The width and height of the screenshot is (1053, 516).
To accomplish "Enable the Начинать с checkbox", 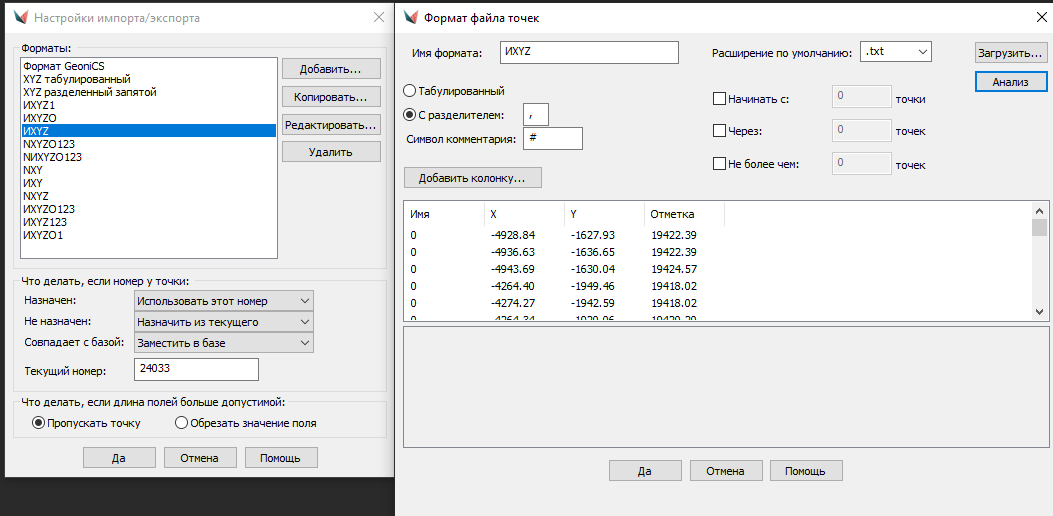I will pos(719,99).
